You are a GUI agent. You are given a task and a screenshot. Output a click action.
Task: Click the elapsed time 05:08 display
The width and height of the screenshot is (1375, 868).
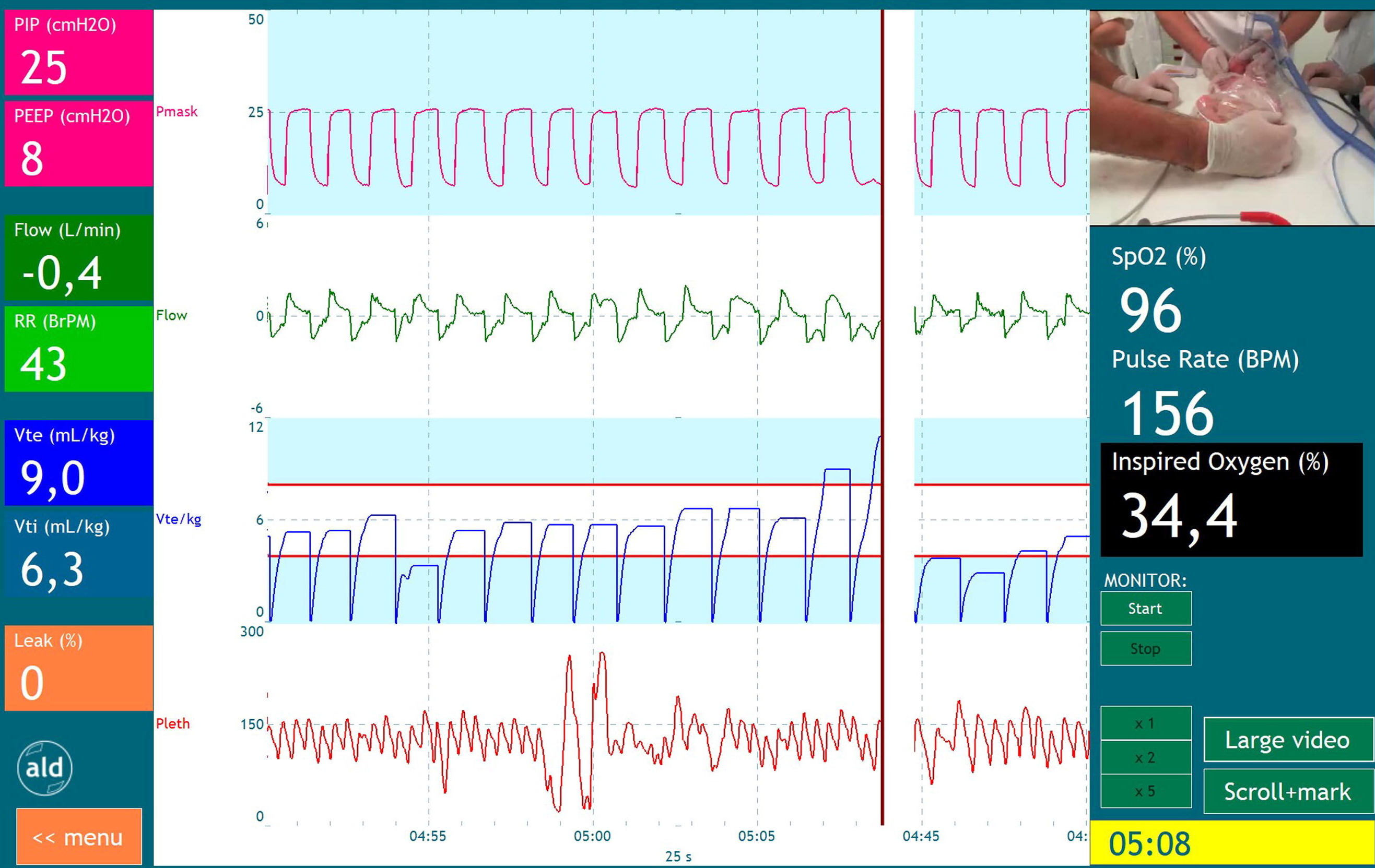[1232, 843]
